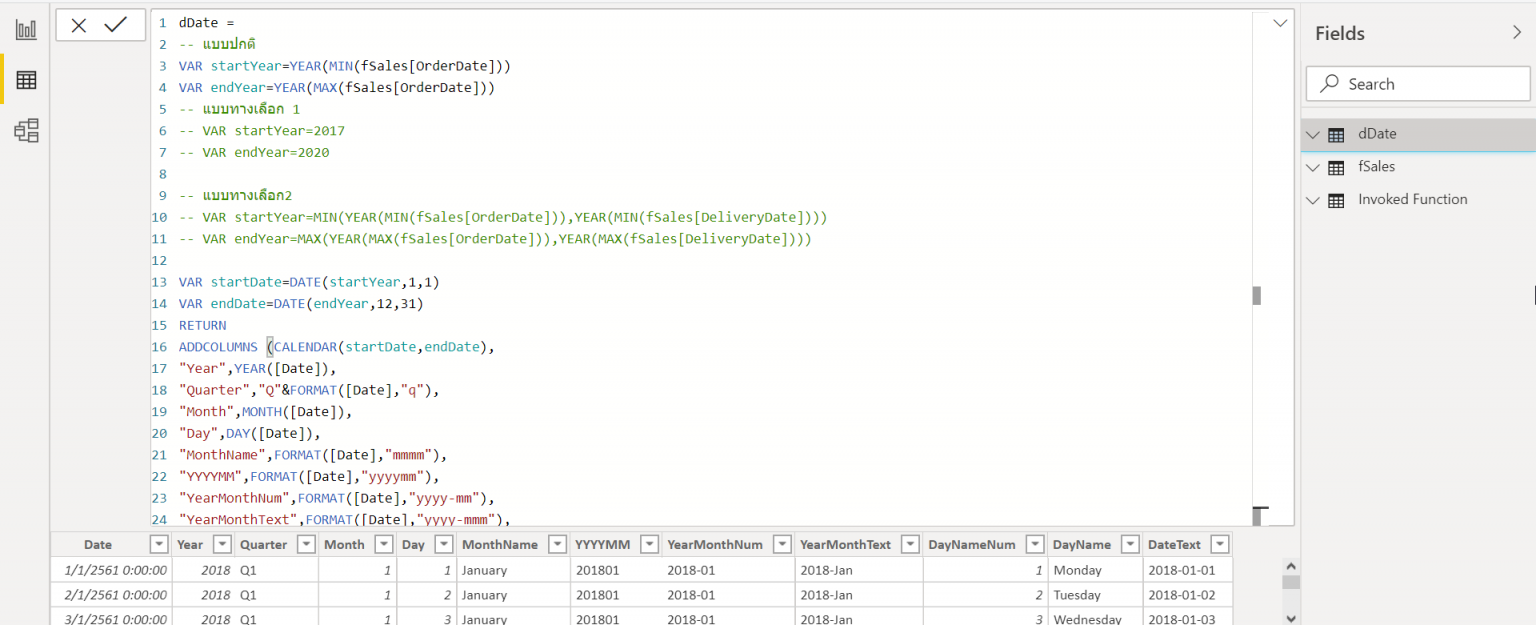Click DateText cell 2018-01-01
Viewport: 1536px width, 625px height.
(x=1188, y=570)
